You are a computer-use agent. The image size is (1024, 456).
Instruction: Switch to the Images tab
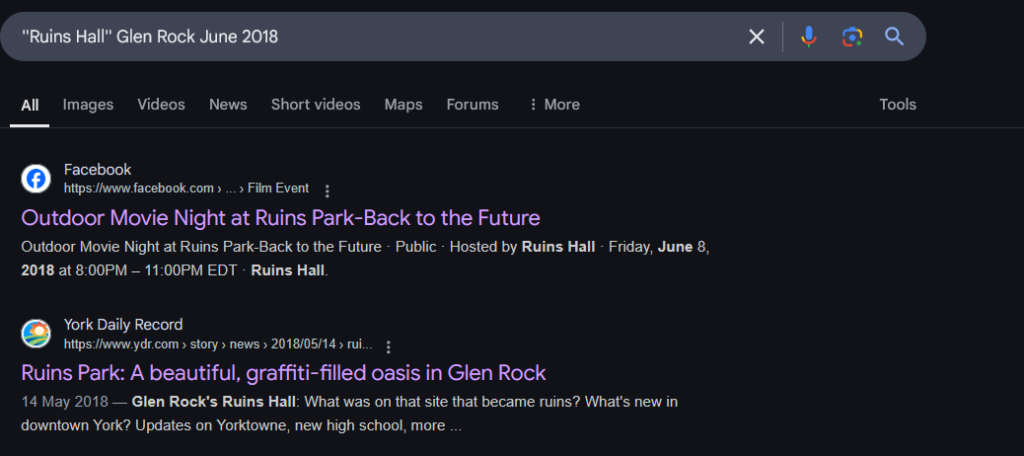(88, 105)
